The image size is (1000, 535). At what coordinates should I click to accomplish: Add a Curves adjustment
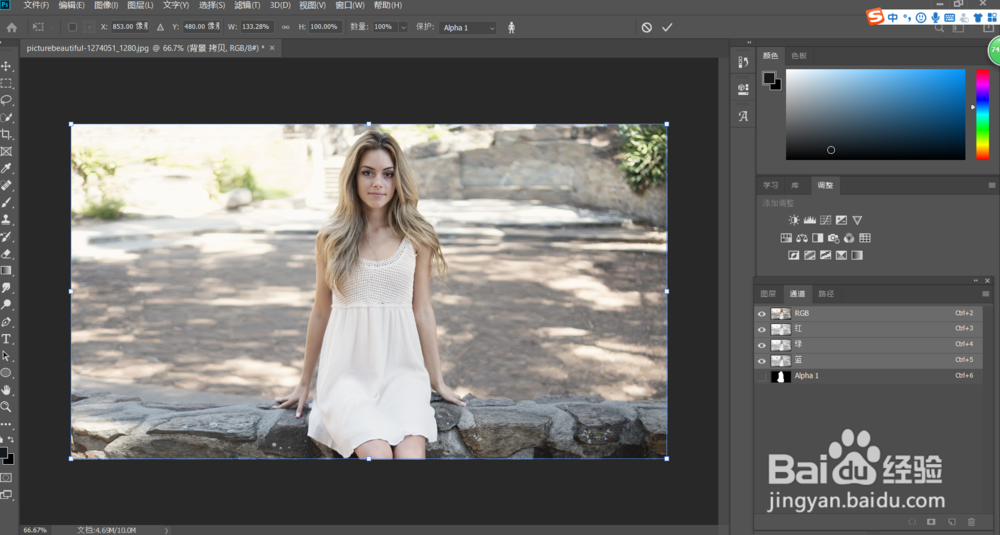coord(825,220)
